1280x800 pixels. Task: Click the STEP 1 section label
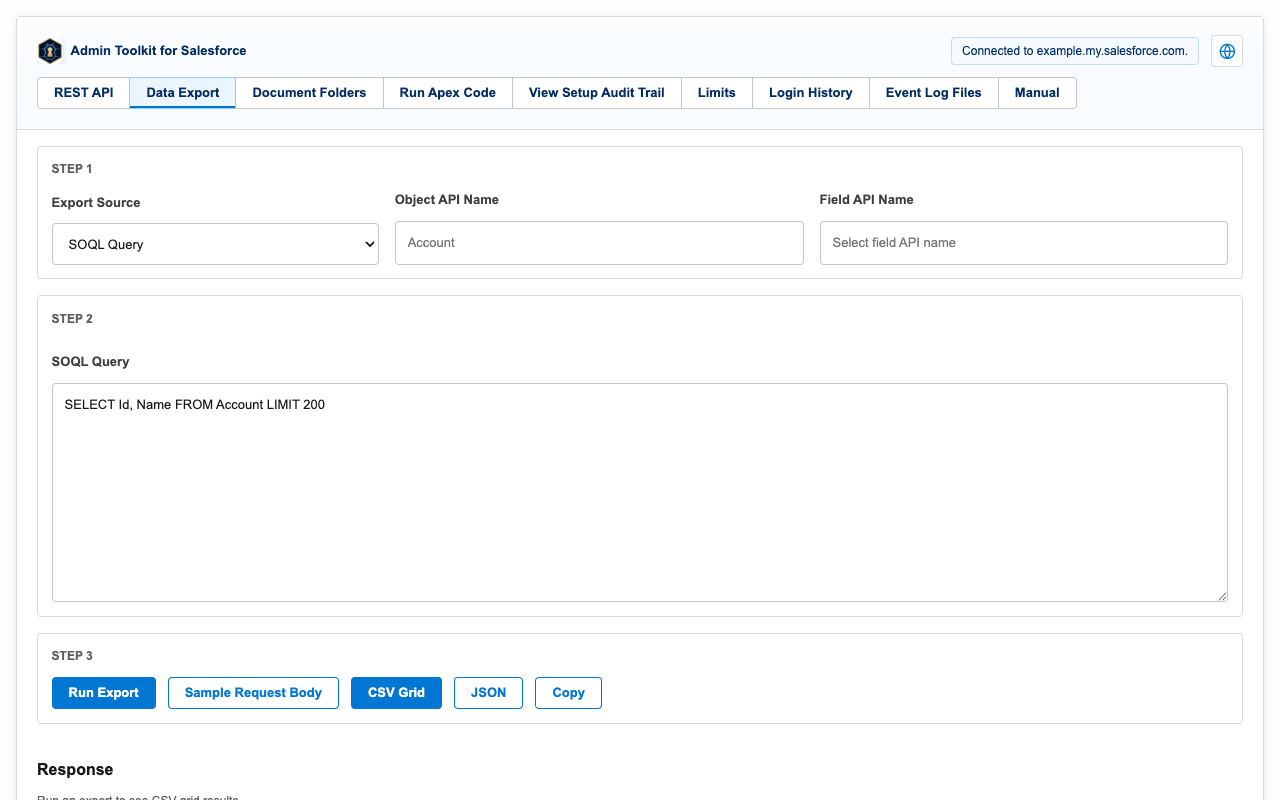[x=72, y=169]
